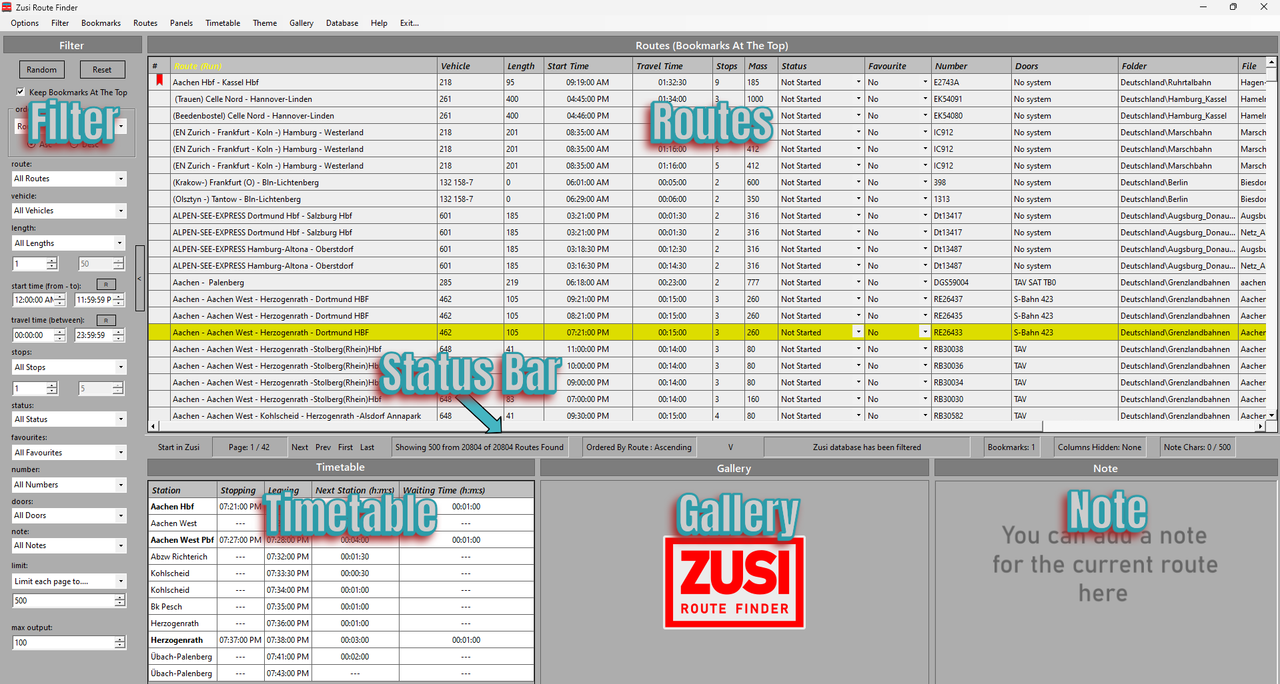This screenshot has height=684, width=1280.
Task: Click the Folder column header
Action: (x=1177, y=66)
